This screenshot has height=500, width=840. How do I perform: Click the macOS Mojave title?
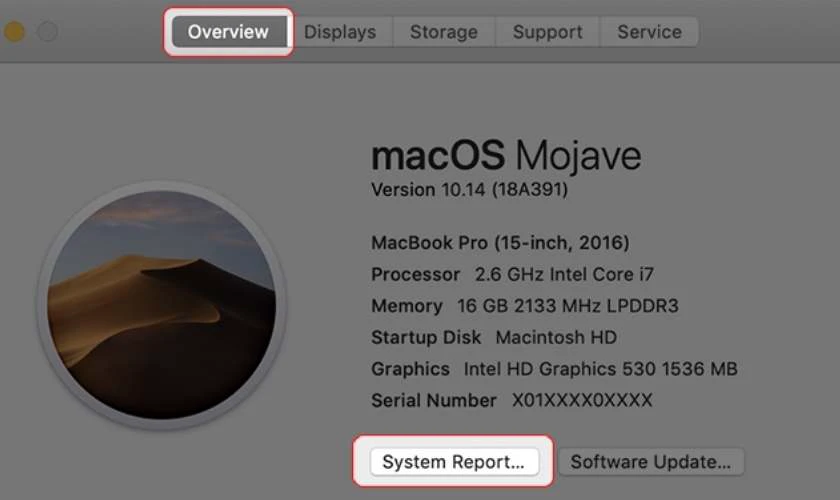tap(506, 155)
